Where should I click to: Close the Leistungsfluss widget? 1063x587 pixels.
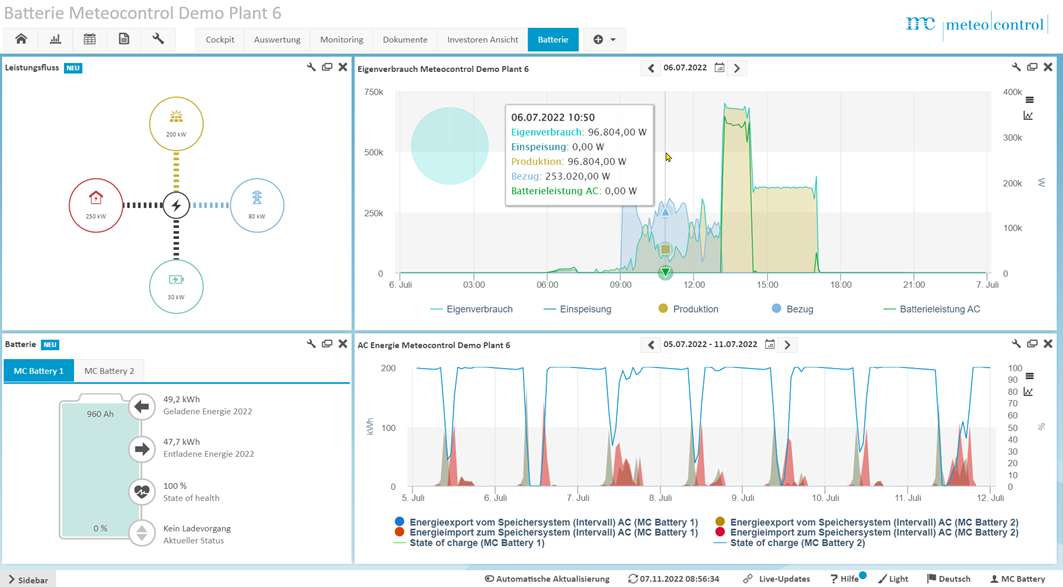pos(342,67)
